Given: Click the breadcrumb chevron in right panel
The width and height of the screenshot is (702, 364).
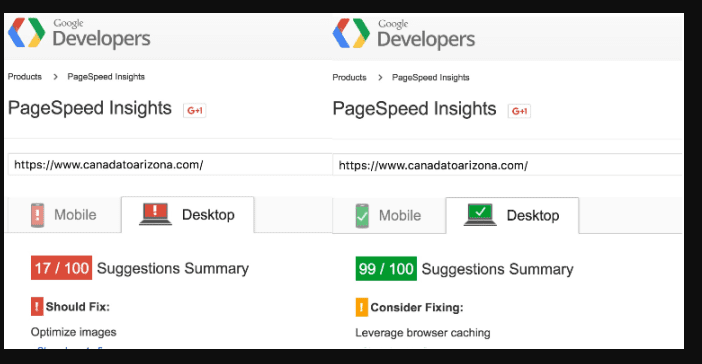Looking at the screenshot, I should 380,78.
